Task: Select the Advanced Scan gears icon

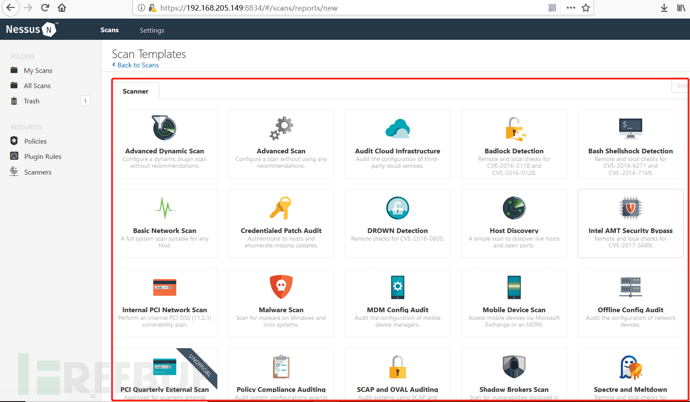Action: click(281, 128)
